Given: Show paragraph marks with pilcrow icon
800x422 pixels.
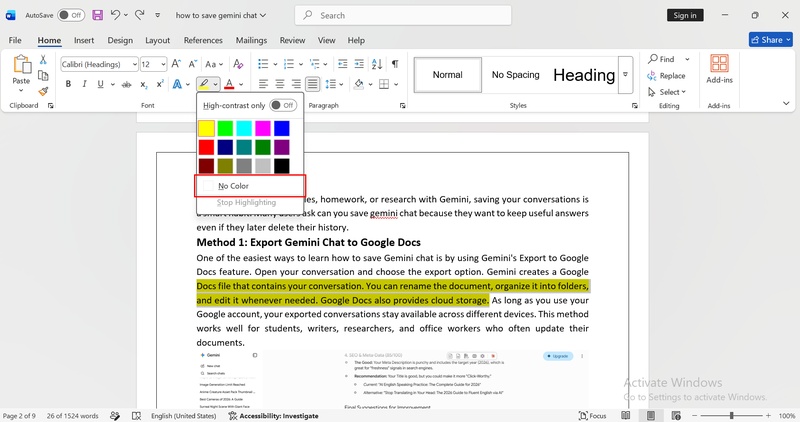Looking at the screenshot, I should pyautogui.click(x=395, y=64).
